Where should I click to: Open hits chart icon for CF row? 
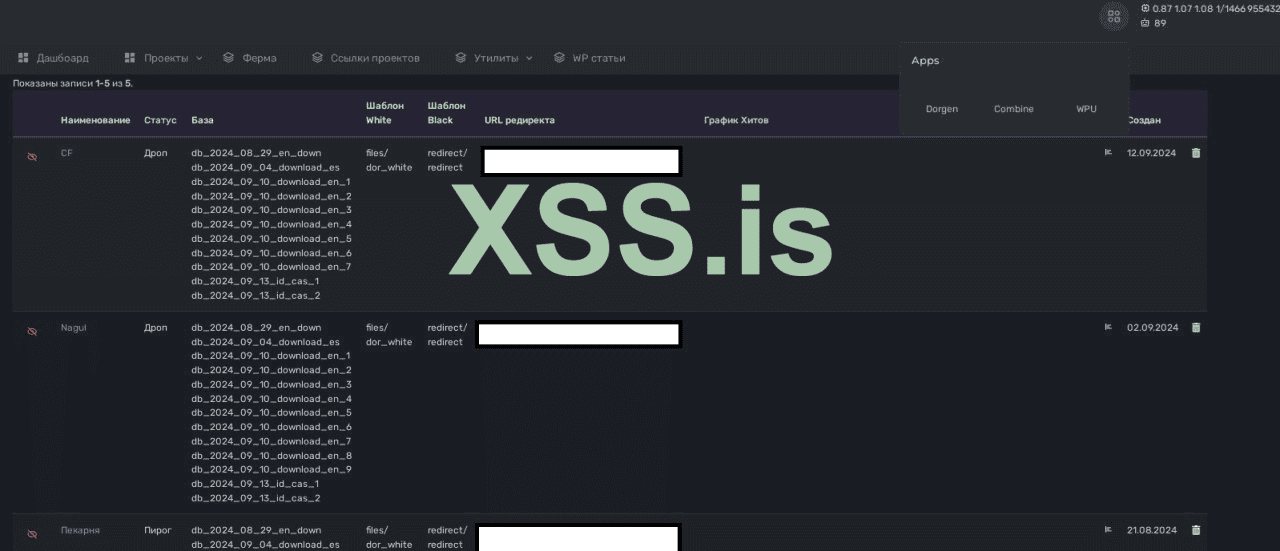[1108, 153]
